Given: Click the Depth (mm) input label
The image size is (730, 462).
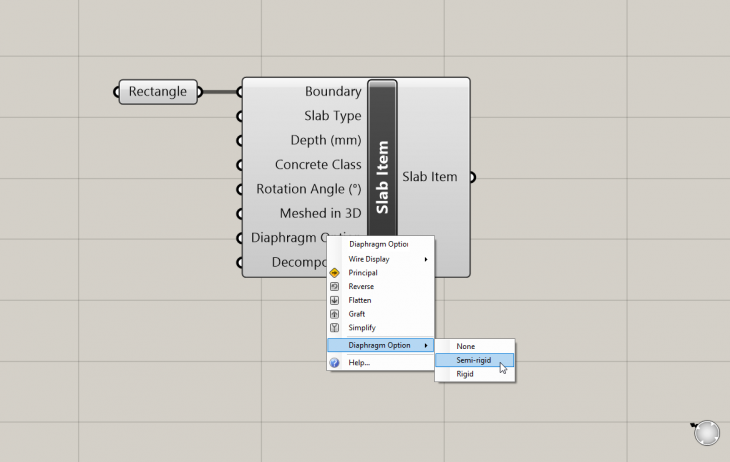Looking at the screenshot, I should coord(326,140).
